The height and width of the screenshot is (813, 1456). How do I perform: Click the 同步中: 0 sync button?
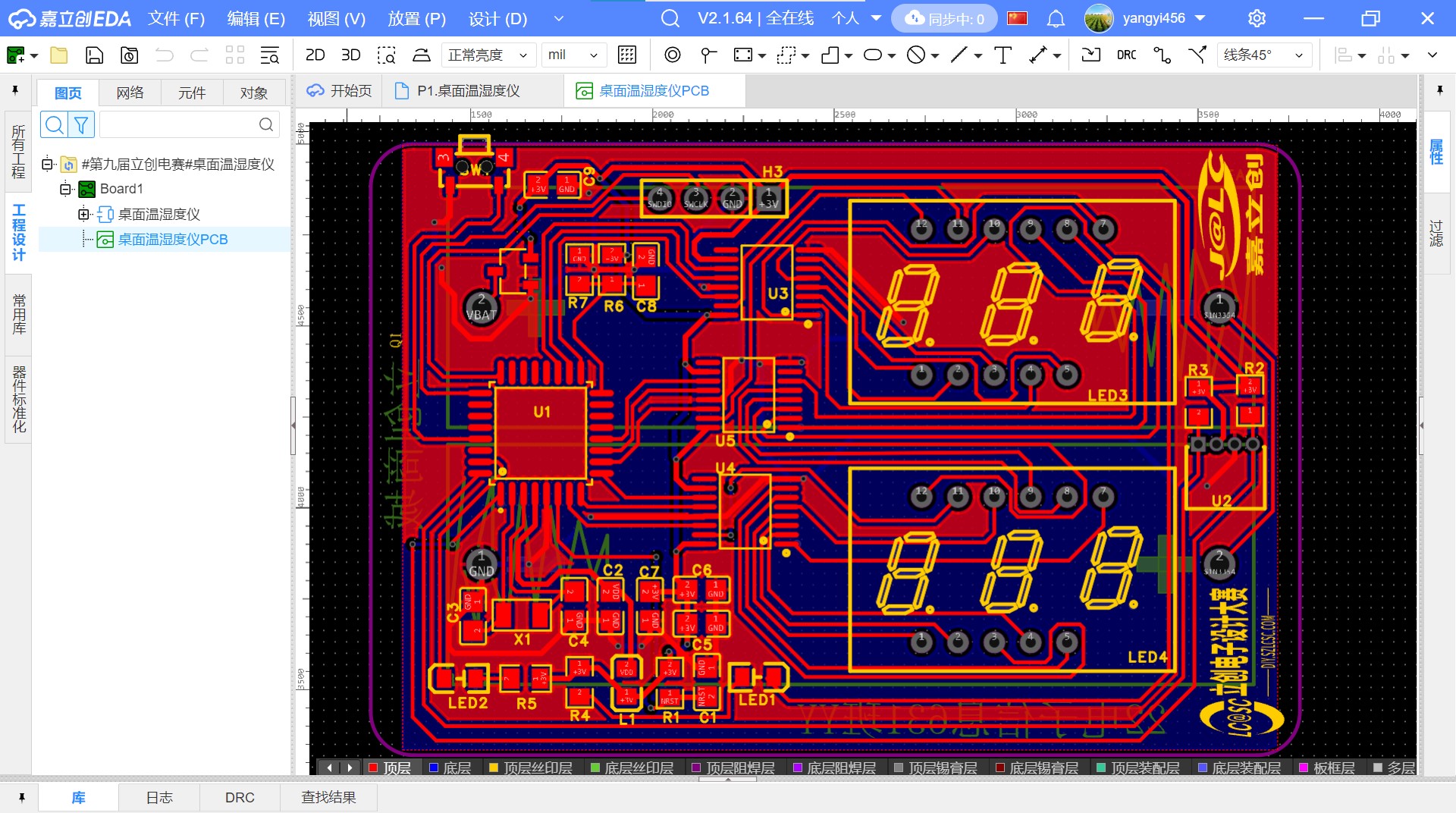[x=945, y=18]
